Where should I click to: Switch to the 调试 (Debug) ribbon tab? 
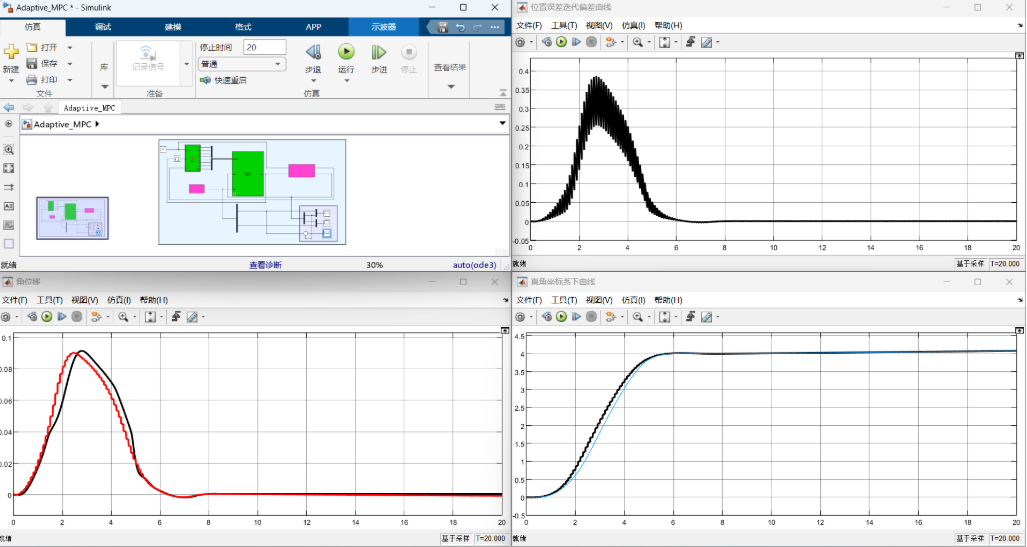pyautogui.click(x=103, y=28)
